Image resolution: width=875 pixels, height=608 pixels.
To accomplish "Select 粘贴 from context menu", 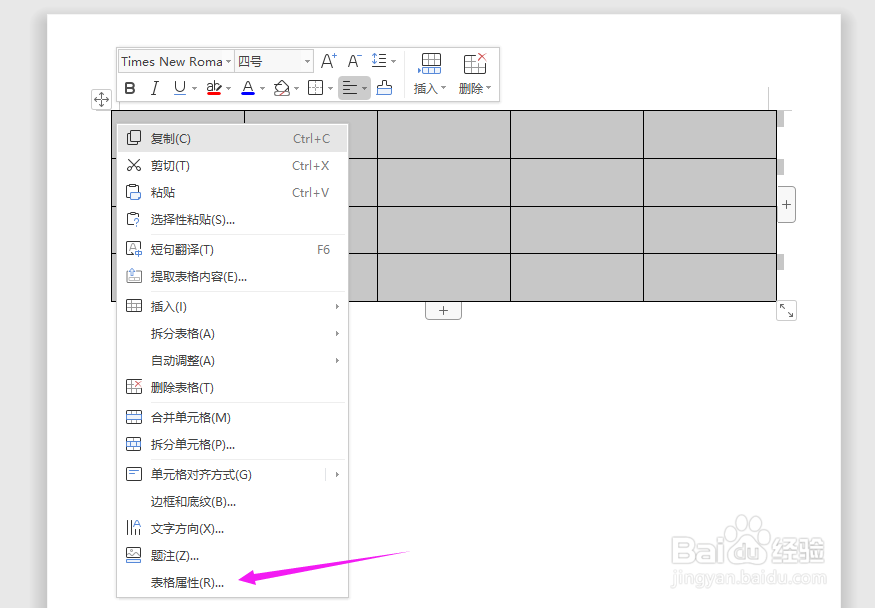I will coord(233,192).
